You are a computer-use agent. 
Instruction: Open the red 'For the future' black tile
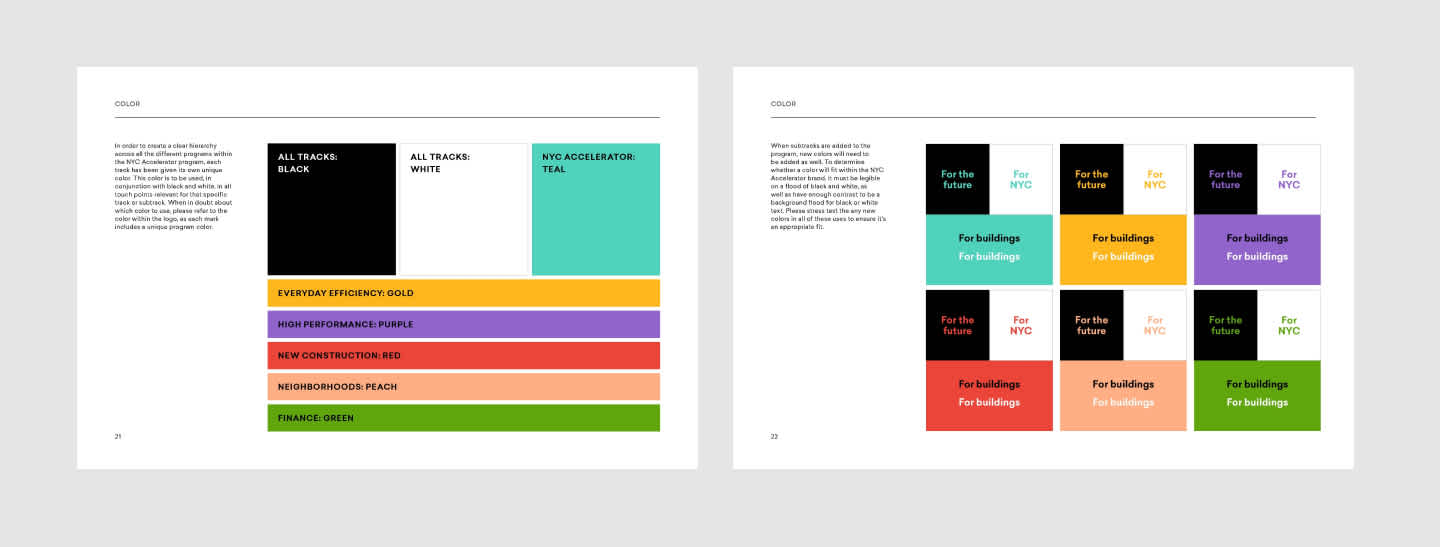[957, 325]
